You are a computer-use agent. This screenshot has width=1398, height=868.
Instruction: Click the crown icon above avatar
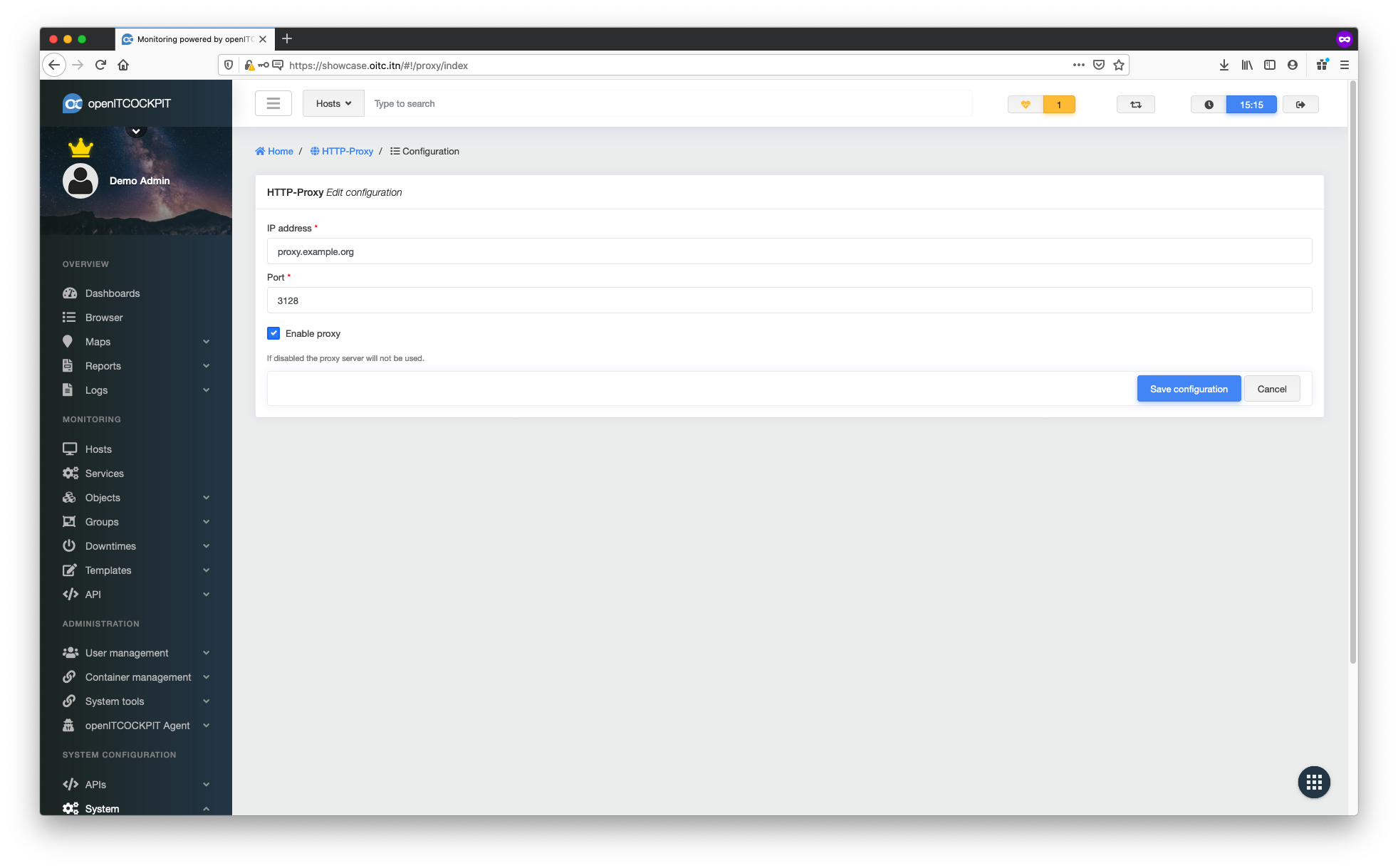coord(80,147)
